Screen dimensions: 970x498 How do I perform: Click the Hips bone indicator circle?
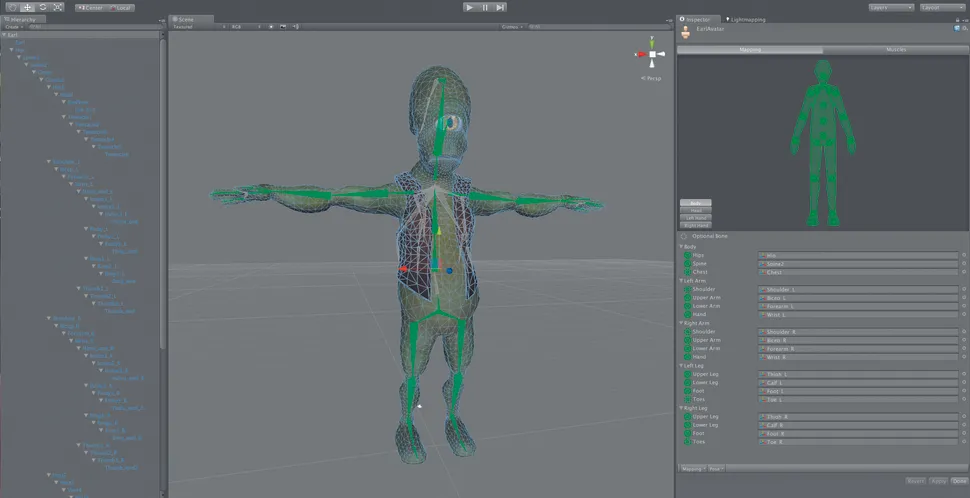coord(686,255)
